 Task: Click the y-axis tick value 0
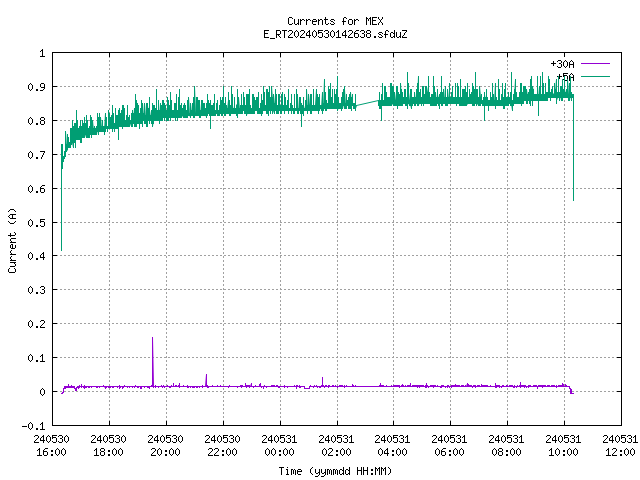(42, 391)
